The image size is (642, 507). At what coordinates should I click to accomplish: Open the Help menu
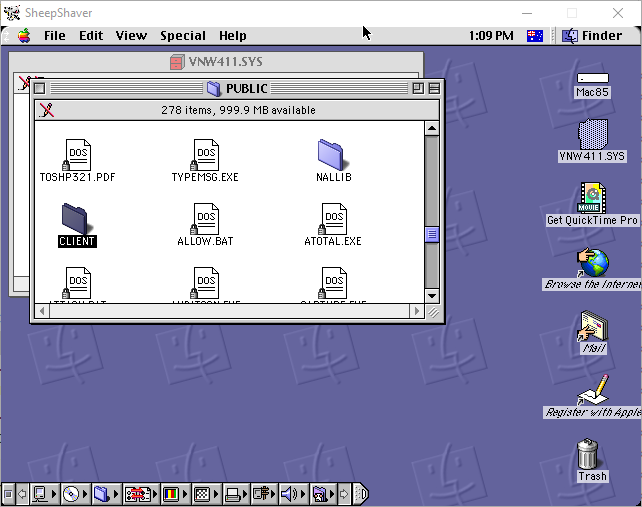click(233, 36)
